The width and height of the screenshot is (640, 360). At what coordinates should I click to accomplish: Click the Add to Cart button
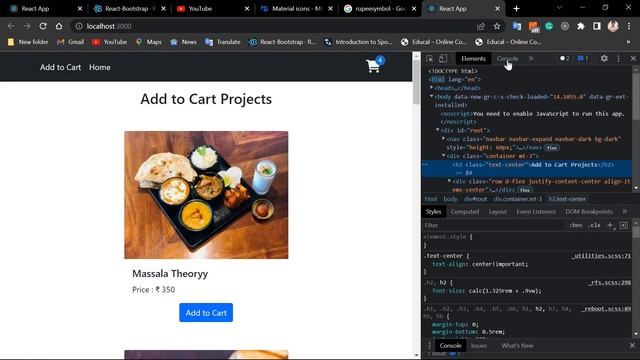(x=206, y=313)
